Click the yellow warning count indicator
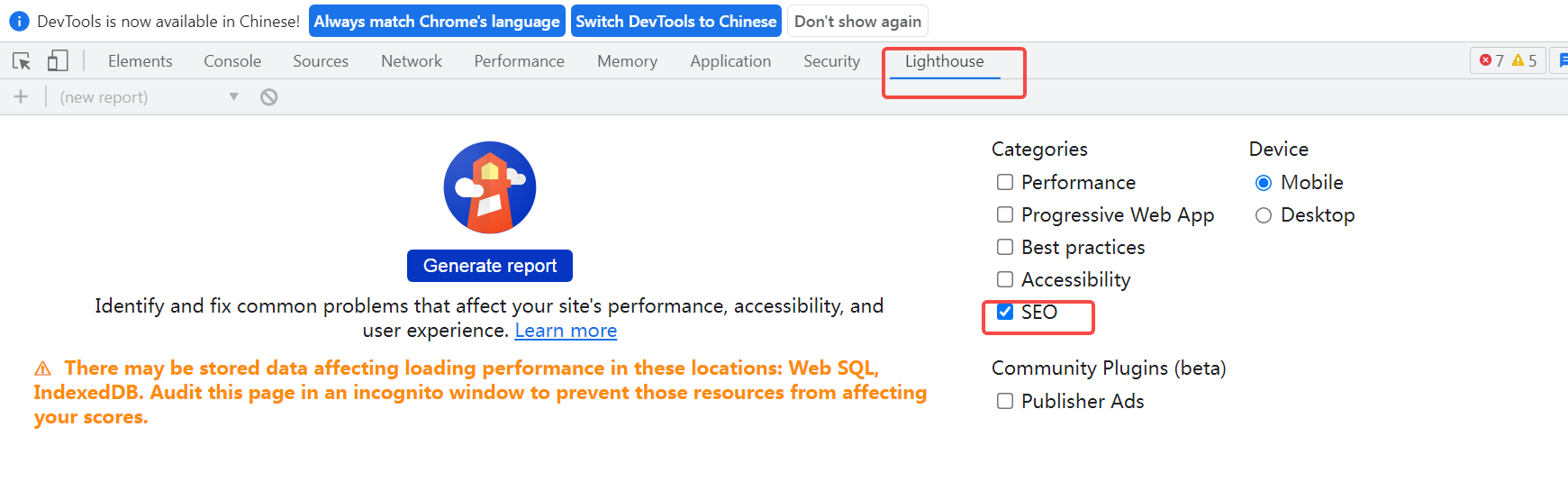Image resolution: width=1568 pixels, height=500 pixels. click(1524, 60)
